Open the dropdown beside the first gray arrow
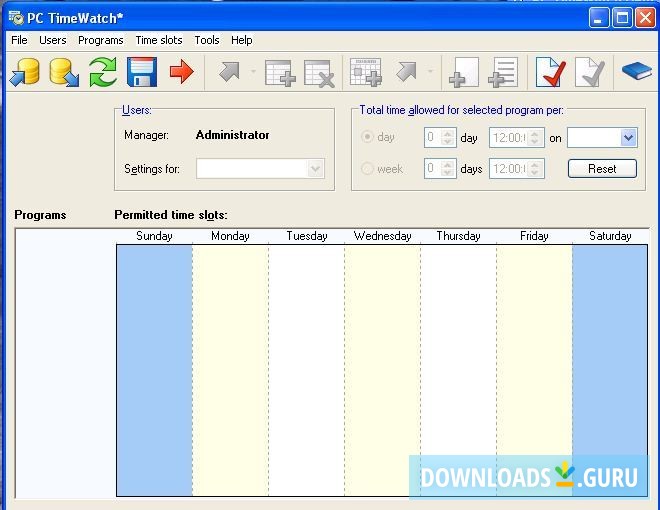 (253, 72)
